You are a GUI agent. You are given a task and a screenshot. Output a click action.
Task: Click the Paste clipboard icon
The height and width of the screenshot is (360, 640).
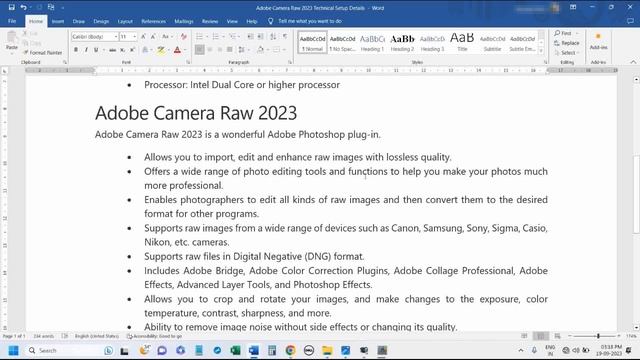(12, 38)
